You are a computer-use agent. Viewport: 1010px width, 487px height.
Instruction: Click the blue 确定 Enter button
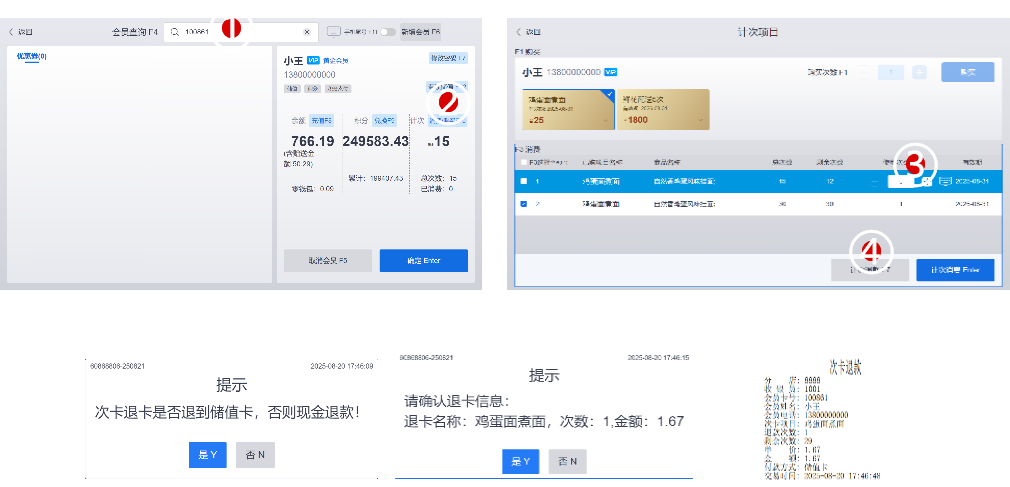(x=423, y=261)
